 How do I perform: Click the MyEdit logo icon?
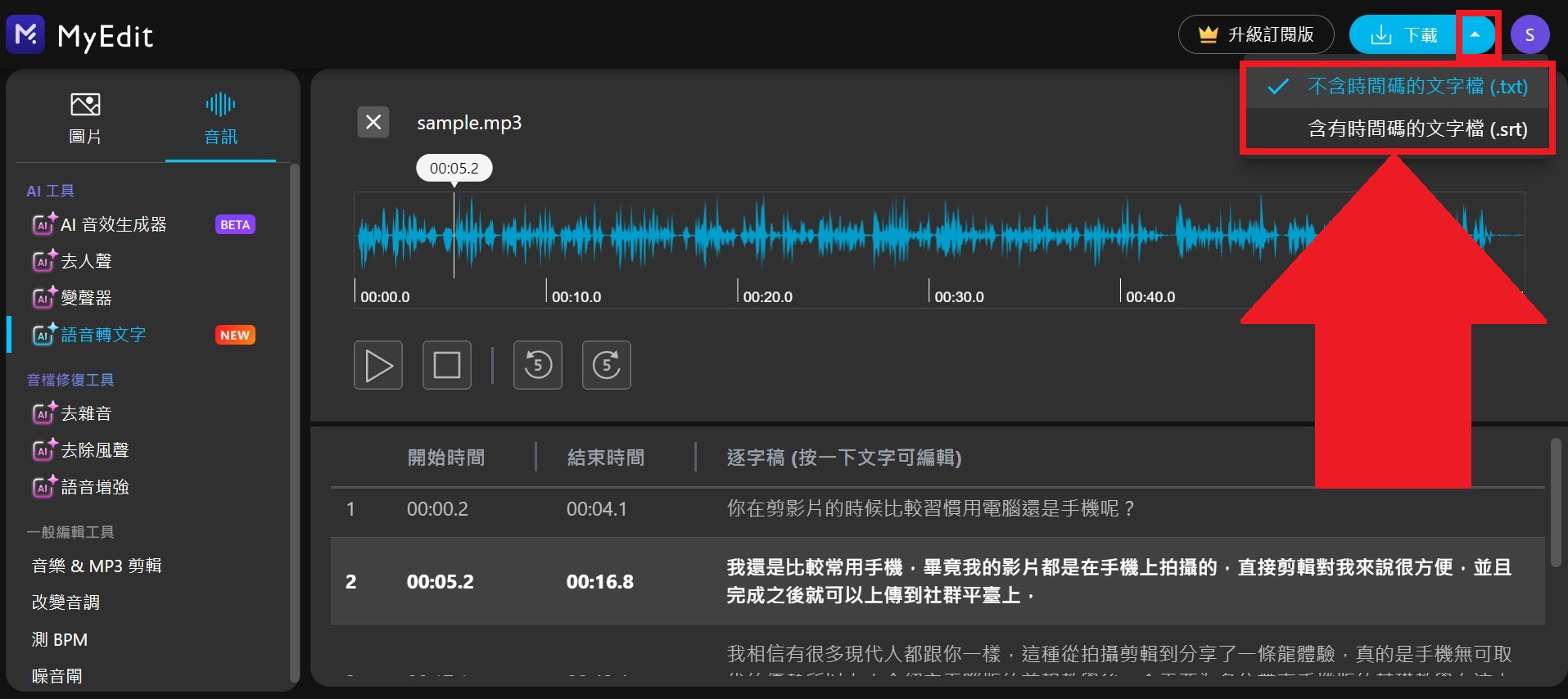point(25,34)
